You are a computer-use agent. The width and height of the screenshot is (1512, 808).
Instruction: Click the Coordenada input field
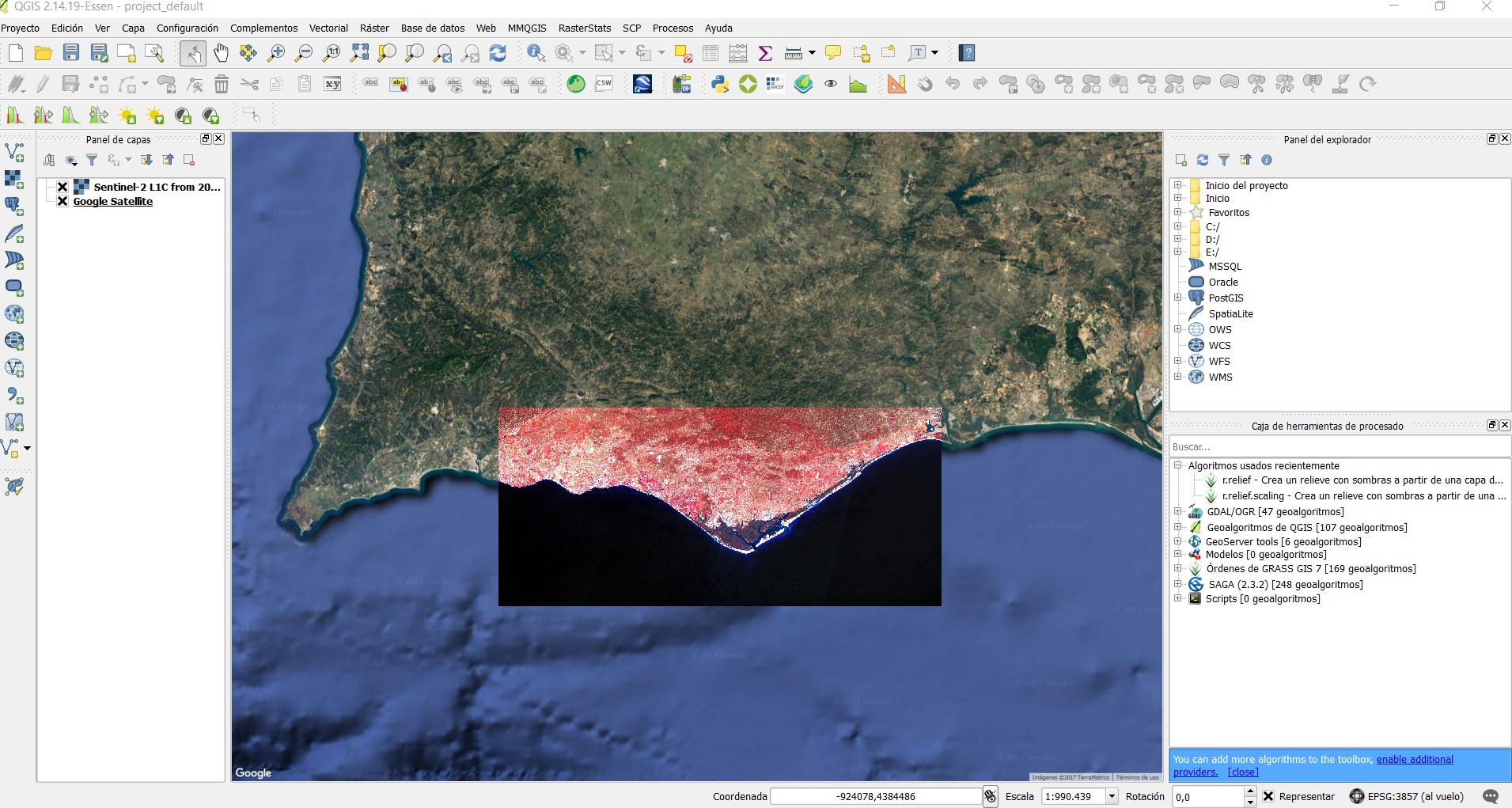pos(876,796)
